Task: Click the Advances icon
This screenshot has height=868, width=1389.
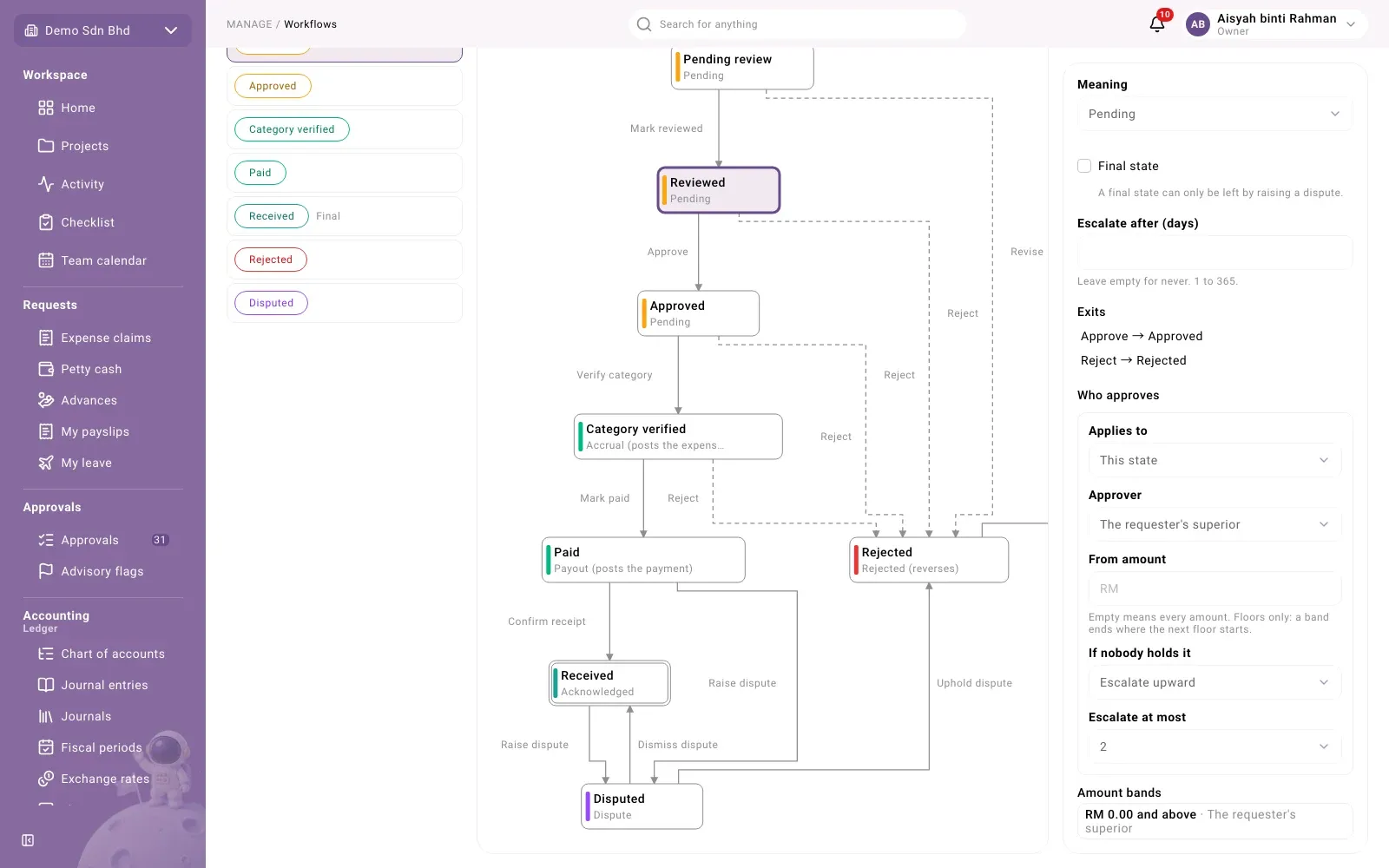Action: [x=46, y=400]
